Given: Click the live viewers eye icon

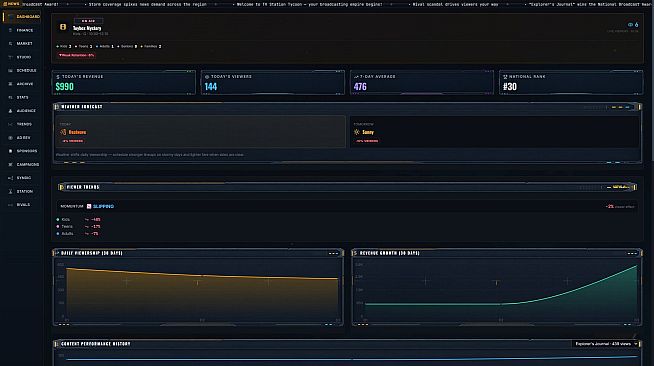Looking at the screenshot, I should click(x=630, y=25).
